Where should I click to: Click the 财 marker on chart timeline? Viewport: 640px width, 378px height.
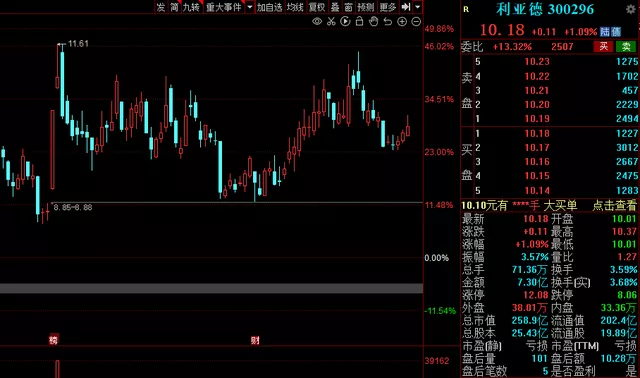coord(255,340)
